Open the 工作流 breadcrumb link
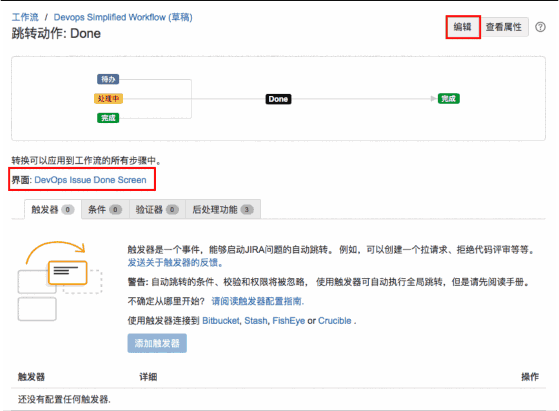Viewport: 559px width, 411px height. (x=25, y=17)
